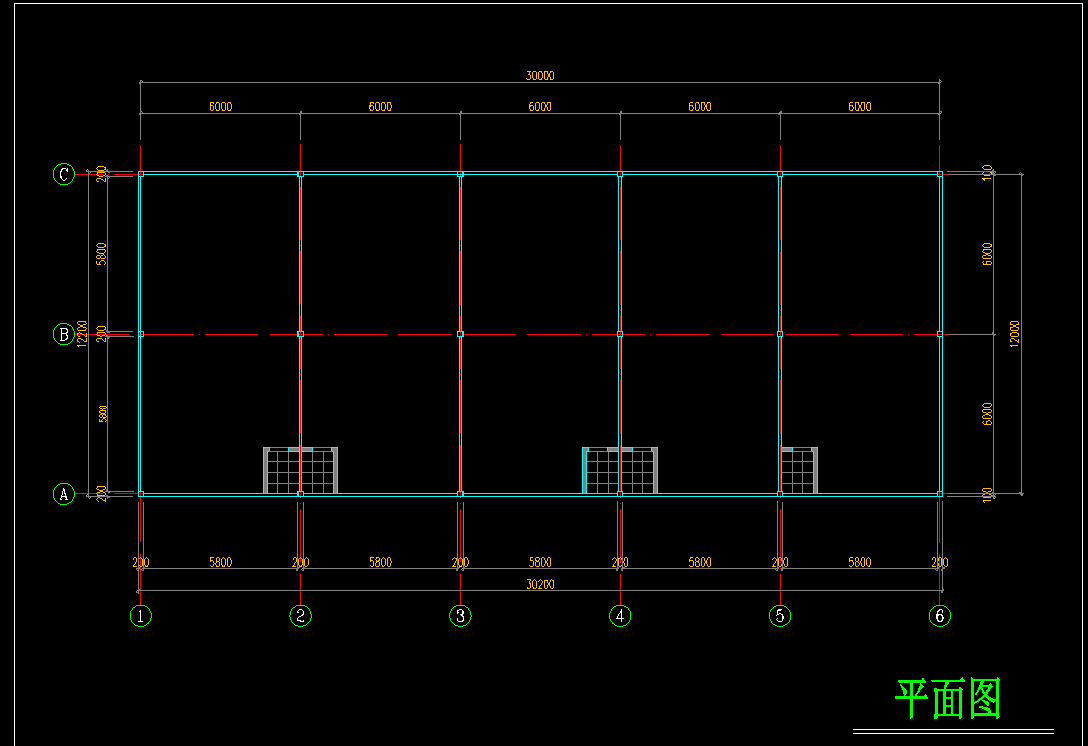Select the 12000 dimension on right side
The image size is (1088, 746).
click(1015, 334)
